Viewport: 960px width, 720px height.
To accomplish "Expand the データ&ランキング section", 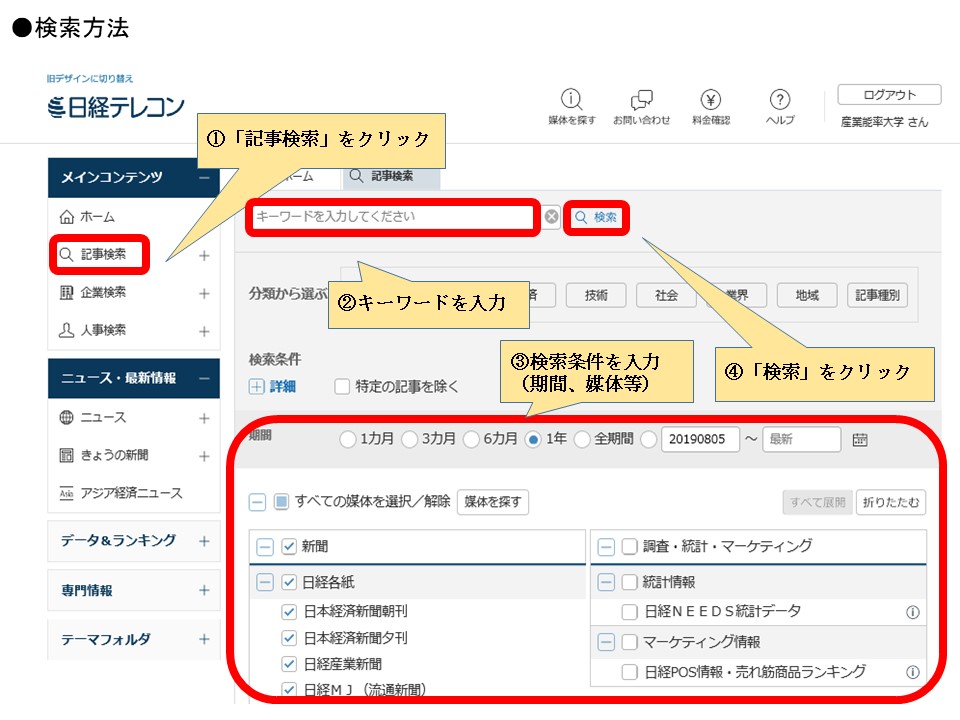I will click(204, 541).
